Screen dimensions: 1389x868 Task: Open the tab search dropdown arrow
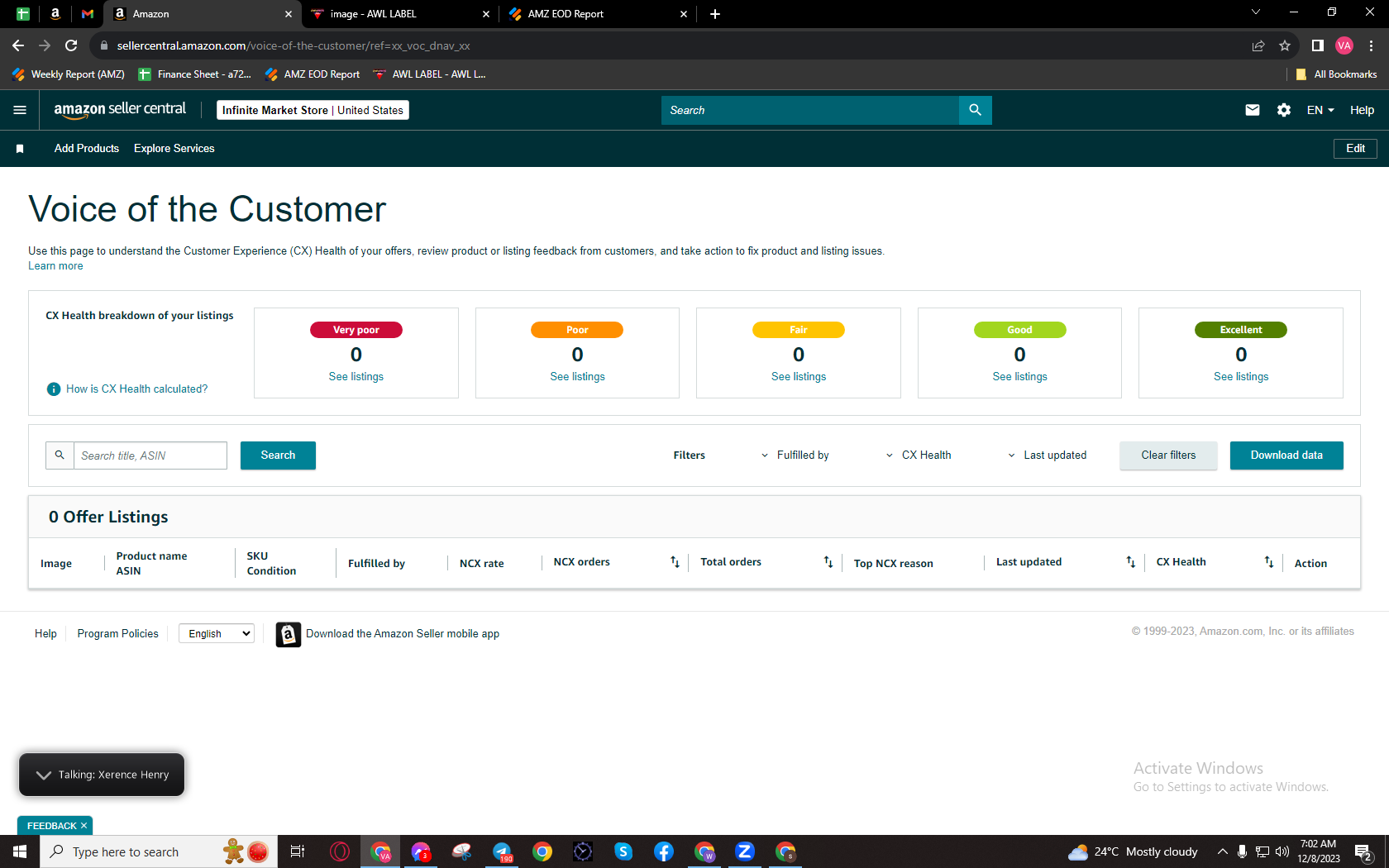(x=1256, y=12)
